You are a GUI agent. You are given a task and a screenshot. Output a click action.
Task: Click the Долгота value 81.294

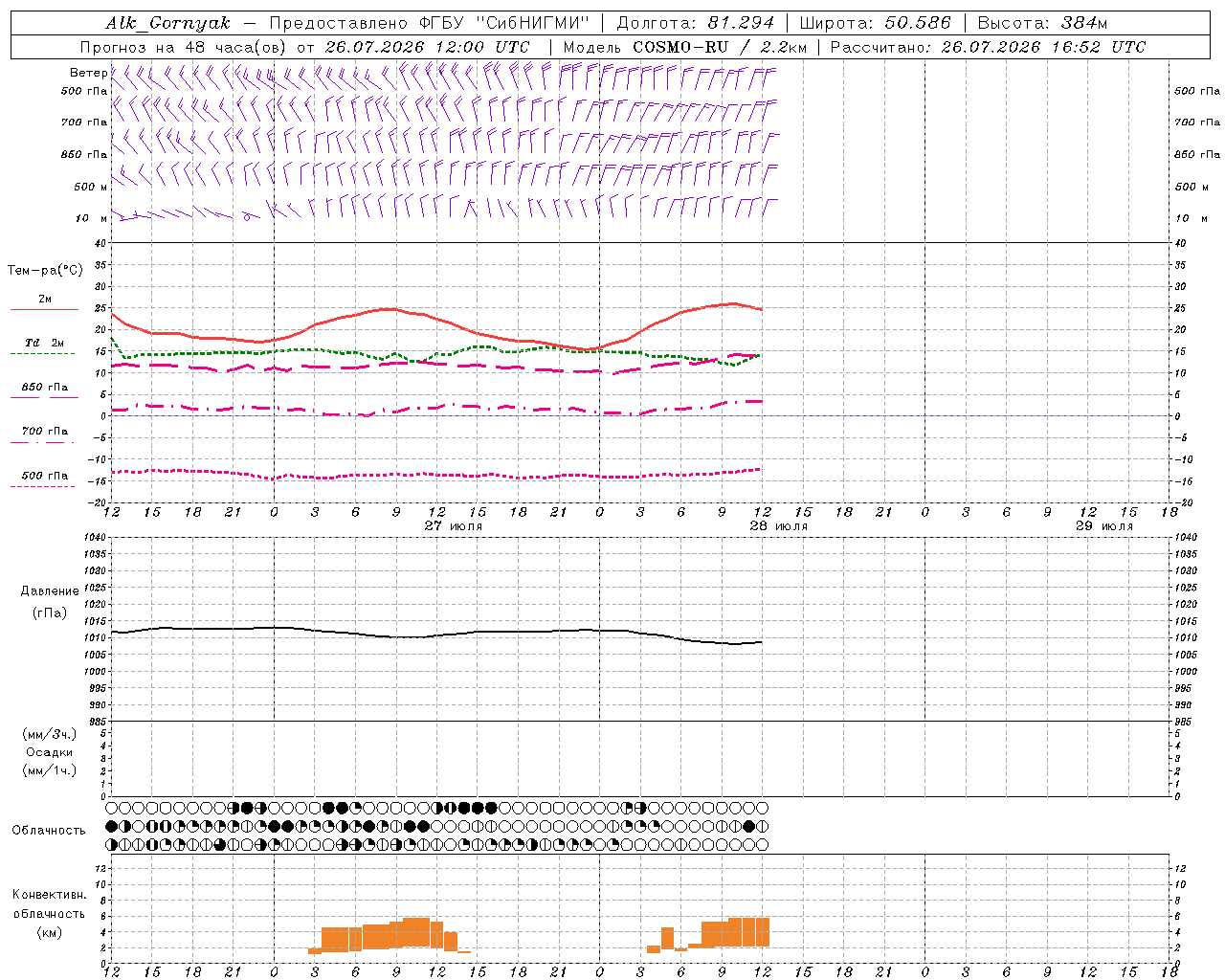coord(741,24)
